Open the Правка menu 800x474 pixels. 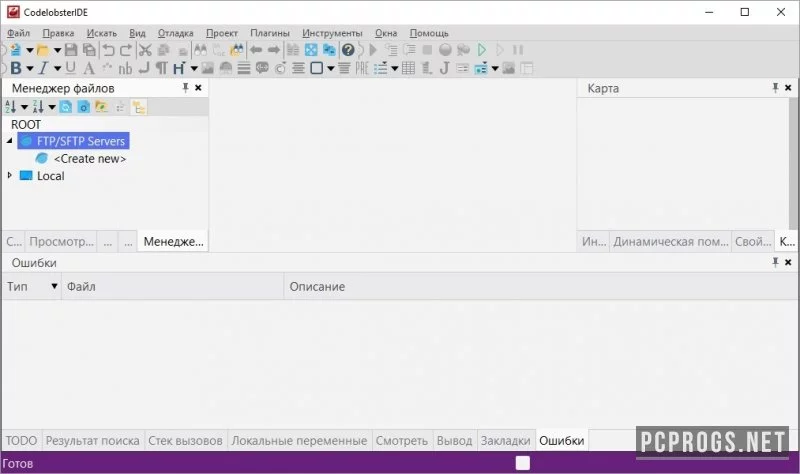pyautogui.click(x=58, y=33)
